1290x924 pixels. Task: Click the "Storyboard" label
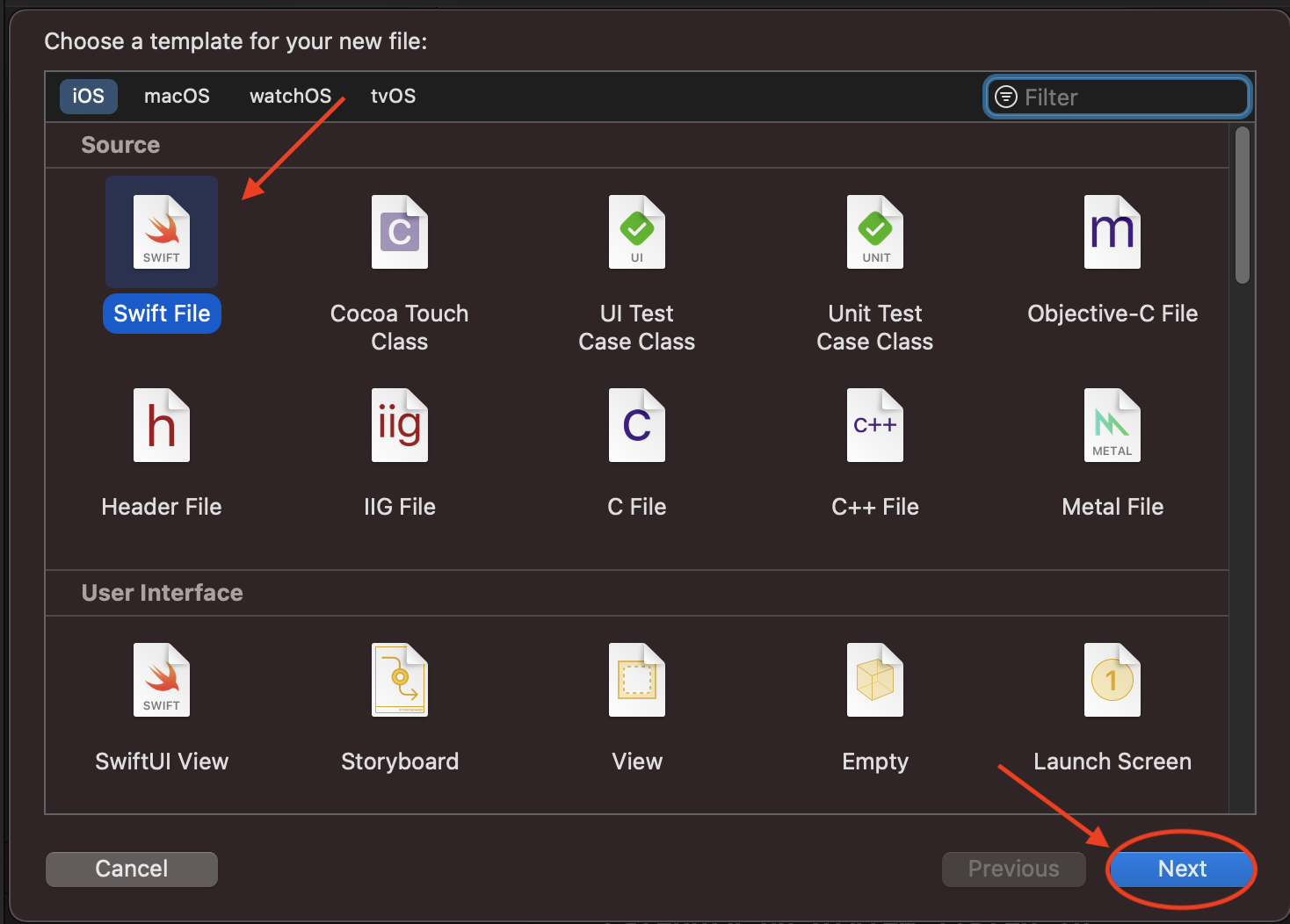coord(400,762)
